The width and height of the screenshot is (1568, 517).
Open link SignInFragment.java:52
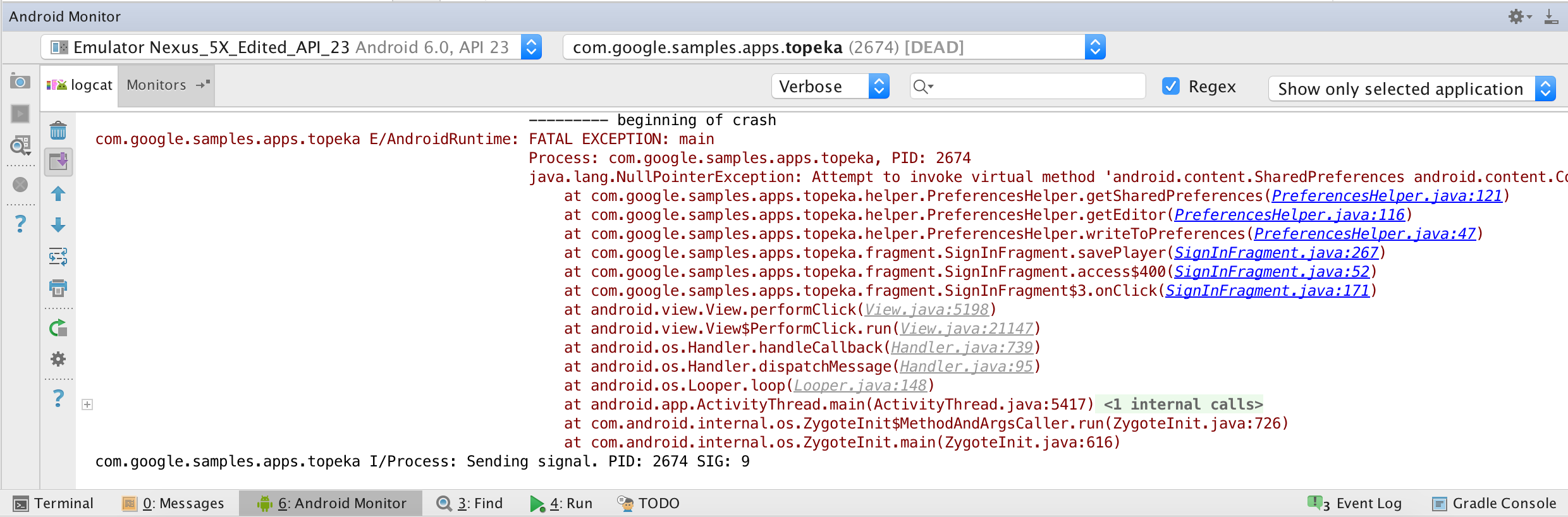click(1271, 272)
